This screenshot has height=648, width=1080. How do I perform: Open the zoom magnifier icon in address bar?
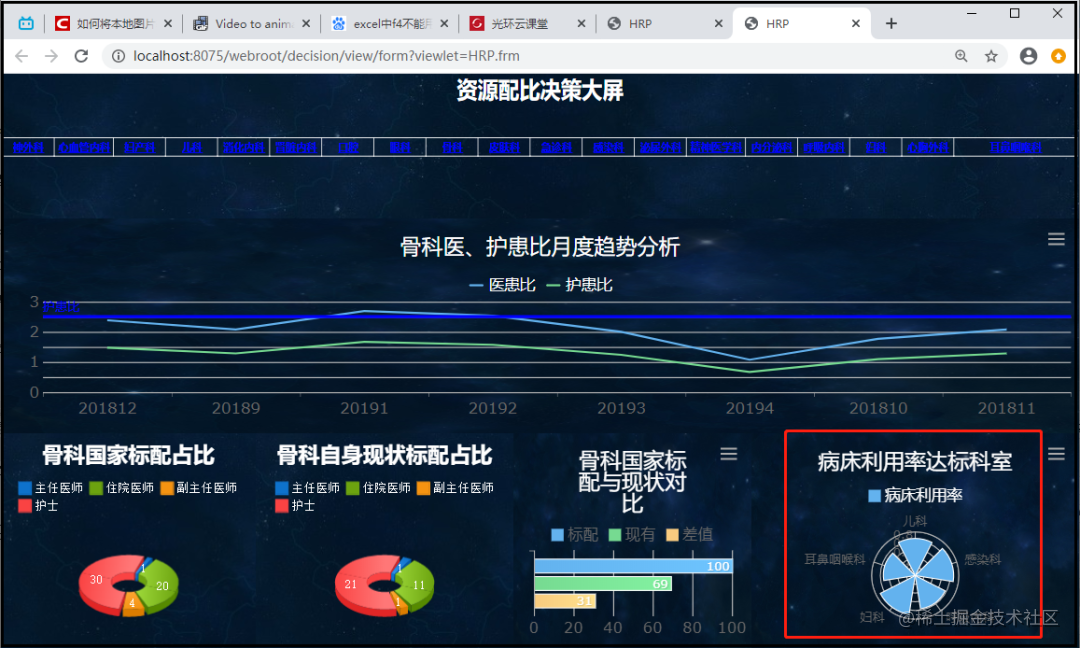pyautogui.click(x=961, y=56)
